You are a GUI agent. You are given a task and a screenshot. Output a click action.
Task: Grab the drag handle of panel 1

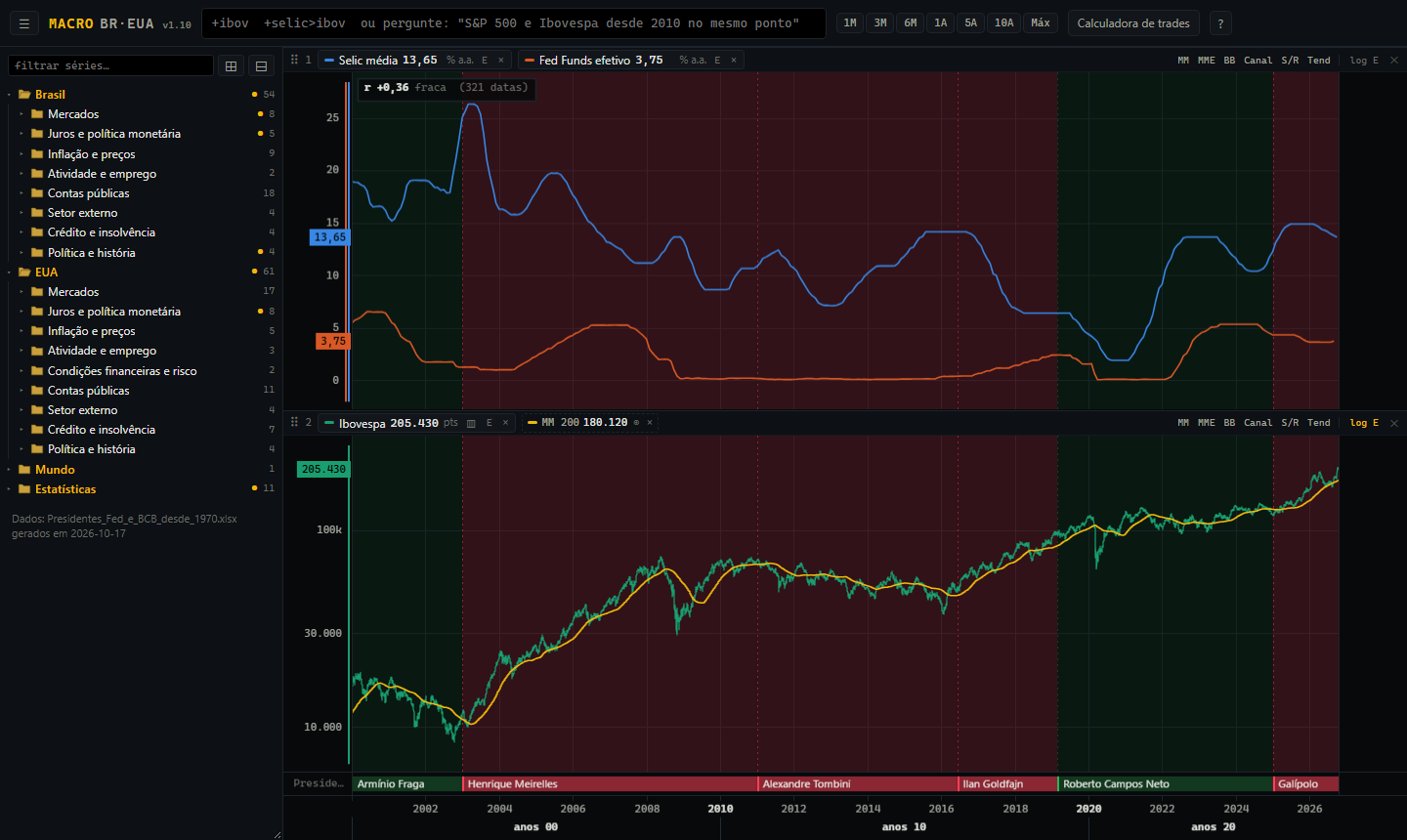coord(294,60)
